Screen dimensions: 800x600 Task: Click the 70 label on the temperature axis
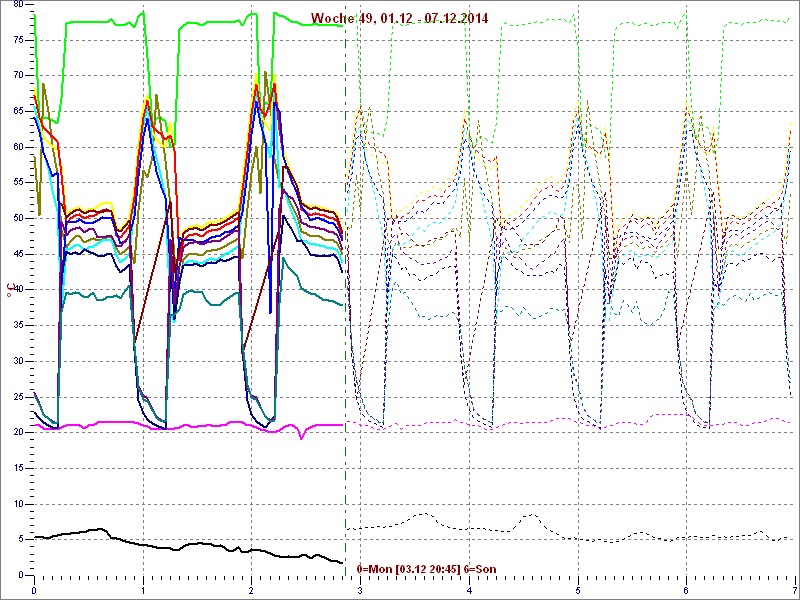tap(18, 76)
